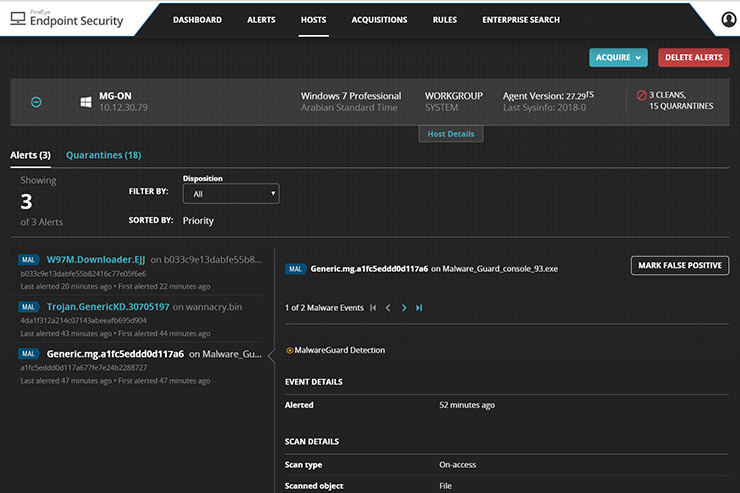Expand the Host Details panel
The height and width of the screenshot is (493, 740).
(450, 134)
